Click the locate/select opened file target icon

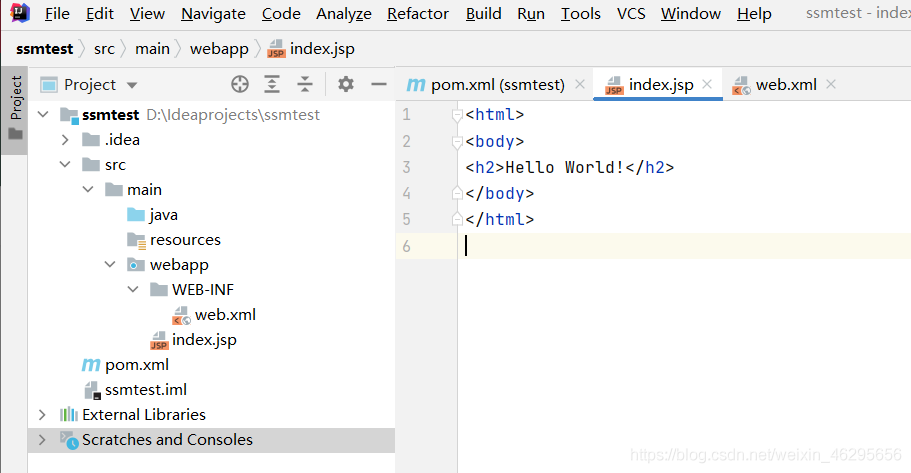click(x=240, y=85)
